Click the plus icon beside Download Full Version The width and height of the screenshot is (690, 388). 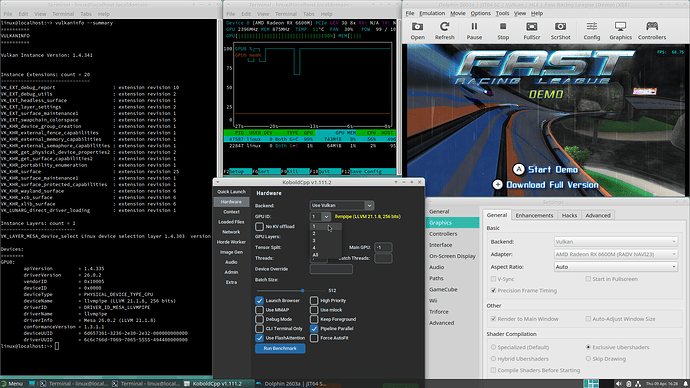point(498,185)
